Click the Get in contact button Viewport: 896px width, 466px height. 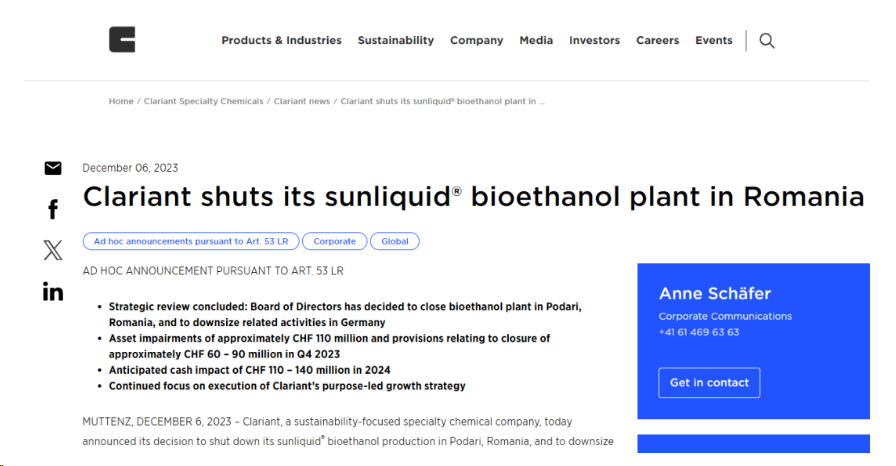(709, 383)
